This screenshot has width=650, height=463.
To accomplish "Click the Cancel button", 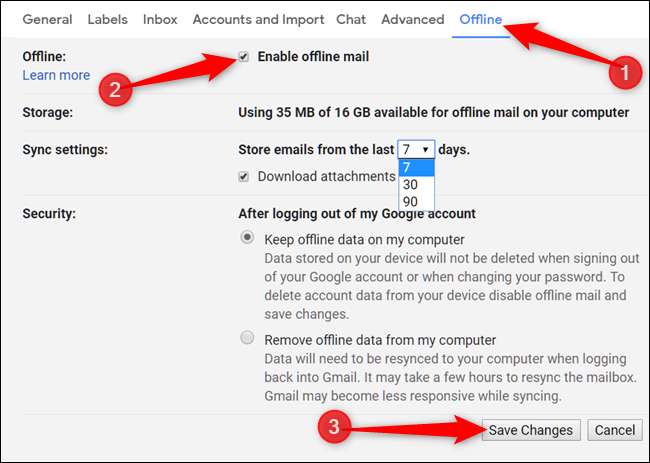I will [x=614, y=430].
